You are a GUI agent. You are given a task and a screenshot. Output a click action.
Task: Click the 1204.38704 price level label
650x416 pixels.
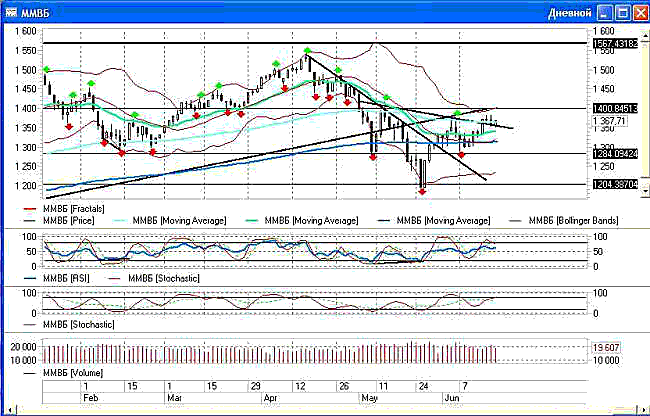pos(615,184)
